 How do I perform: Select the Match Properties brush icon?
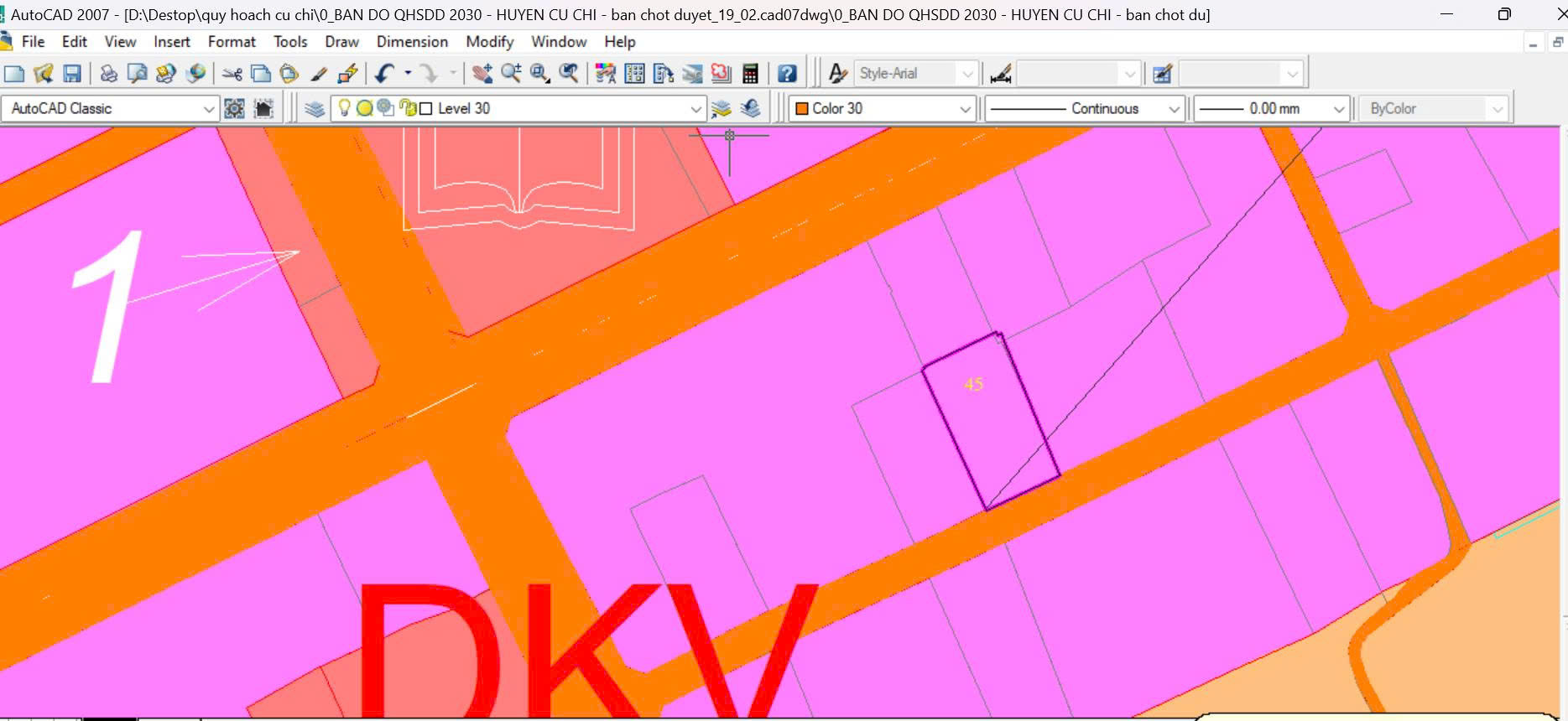click(319, 74)
